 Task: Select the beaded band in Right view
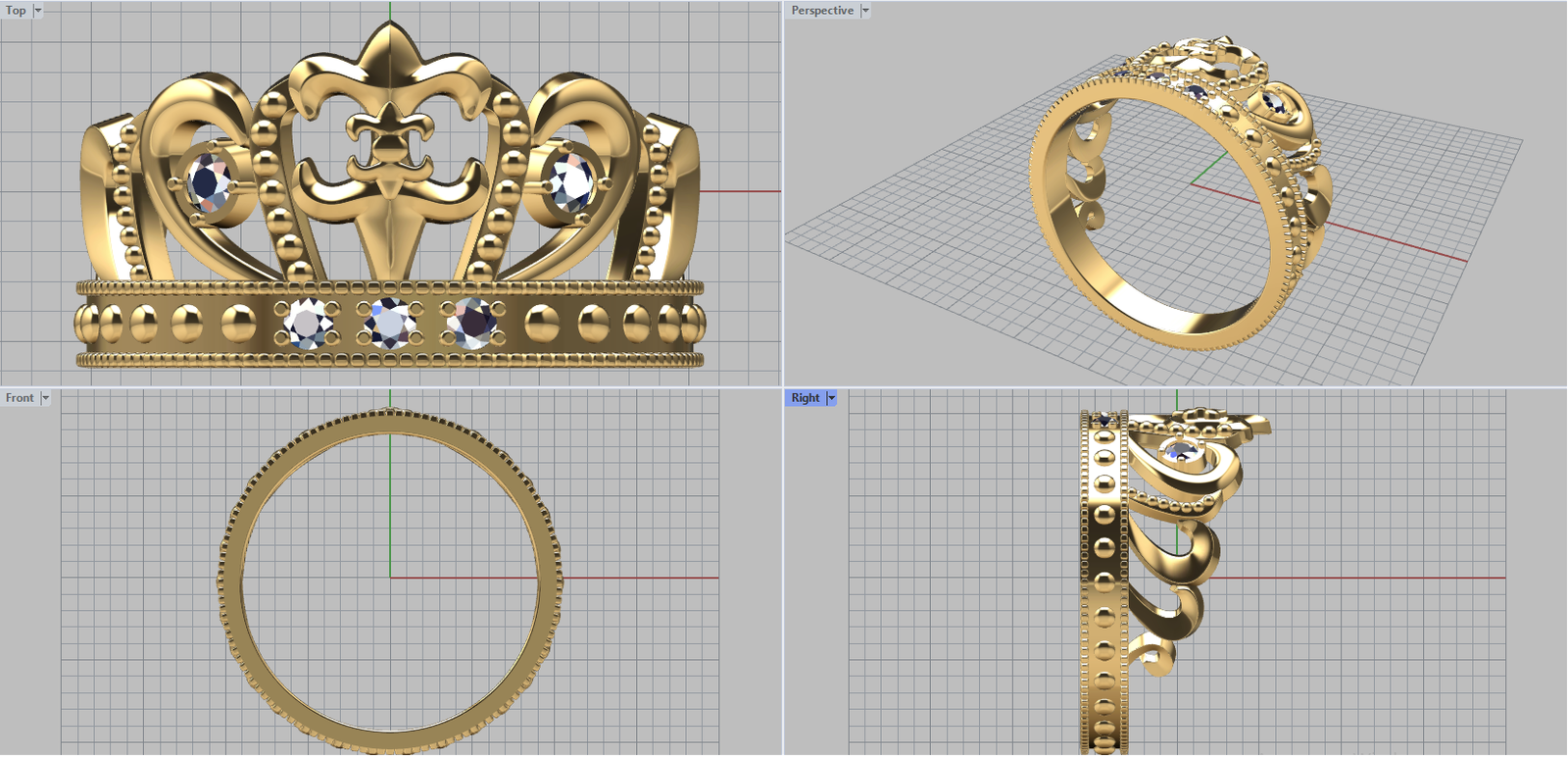tap(1104, 588)
